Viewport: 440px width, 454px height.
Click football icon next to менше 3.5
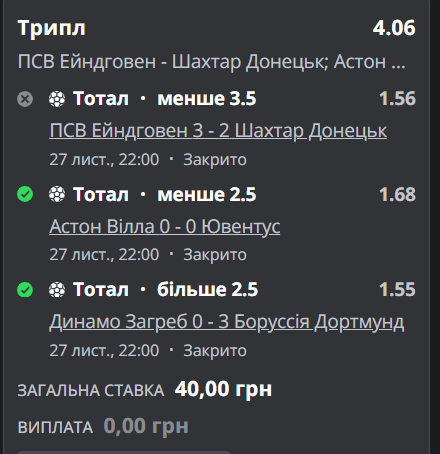57,99
